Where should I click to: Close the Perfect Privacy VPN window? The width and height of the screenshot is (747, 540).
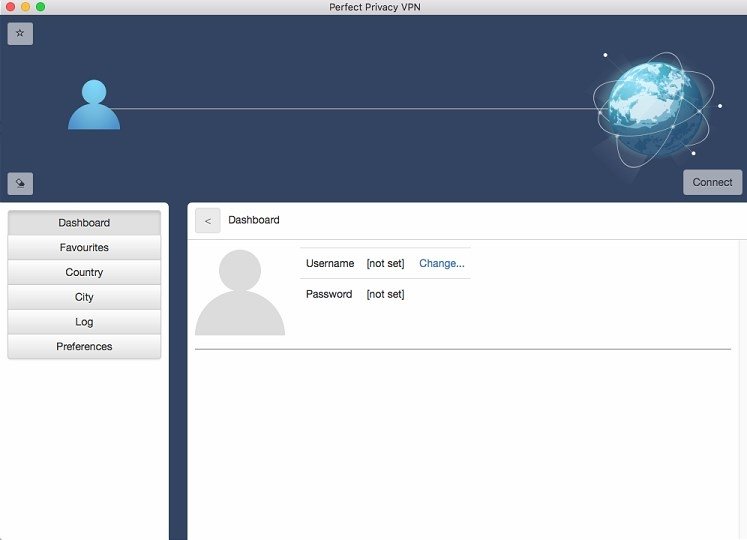coord(10,7)
